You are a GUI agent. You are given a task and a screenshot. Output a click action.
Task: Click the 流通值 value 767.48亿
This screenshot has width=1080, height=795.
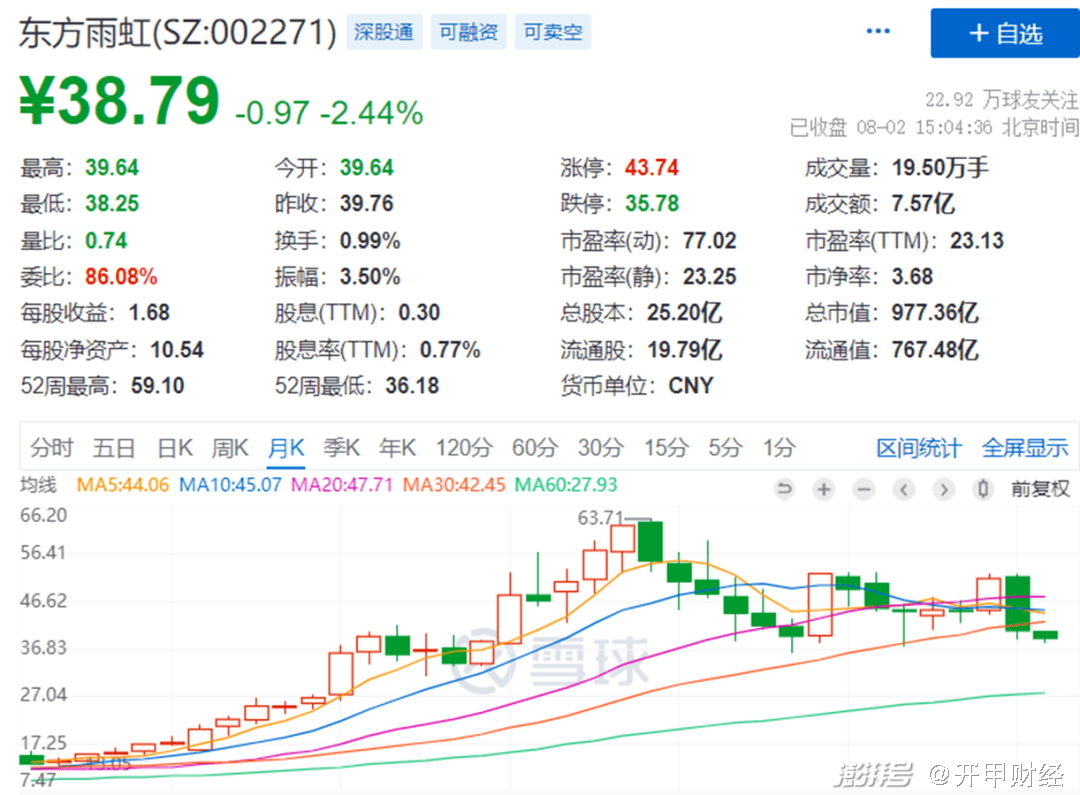click(935, 349)
